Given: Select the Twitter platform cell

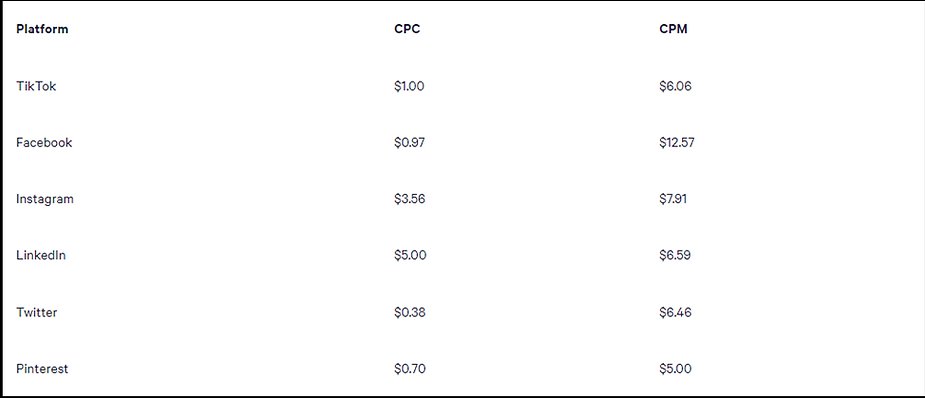Looking at the screenshot, I should pyautogui.click(x=37, y=312).
